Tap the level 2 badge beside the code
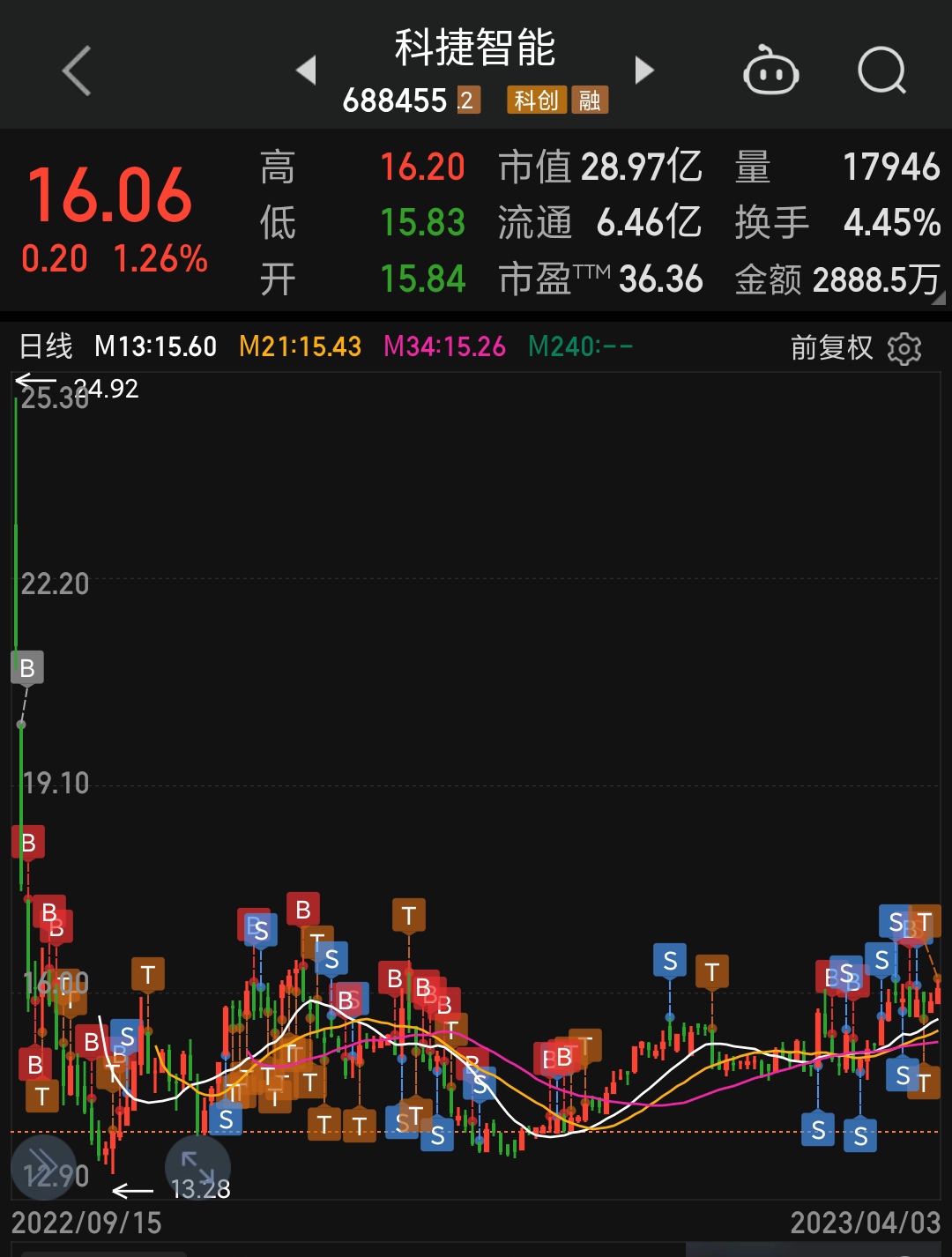 click(x=467, y=100)
